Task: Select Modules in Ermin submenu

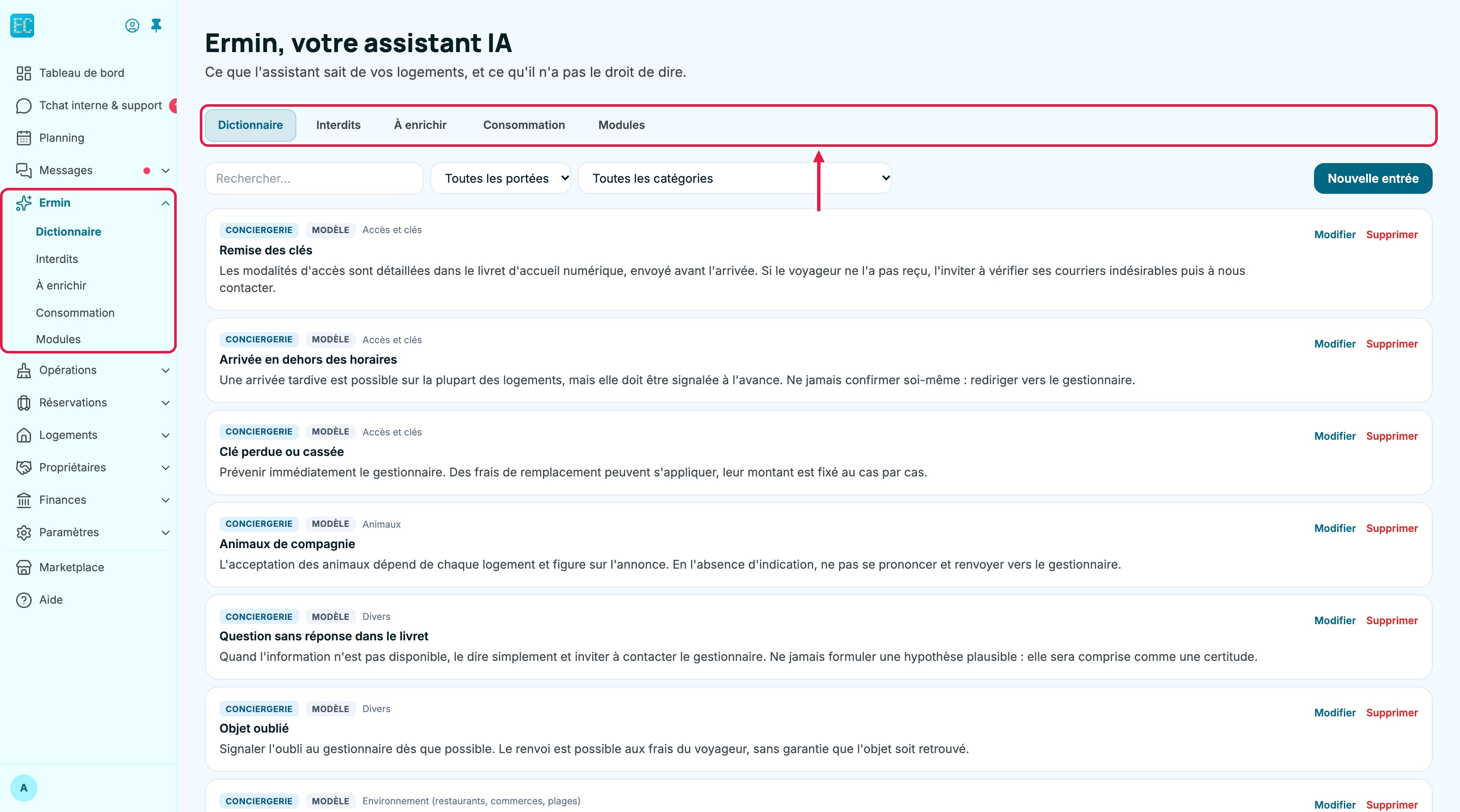Action: coord(58,339)
